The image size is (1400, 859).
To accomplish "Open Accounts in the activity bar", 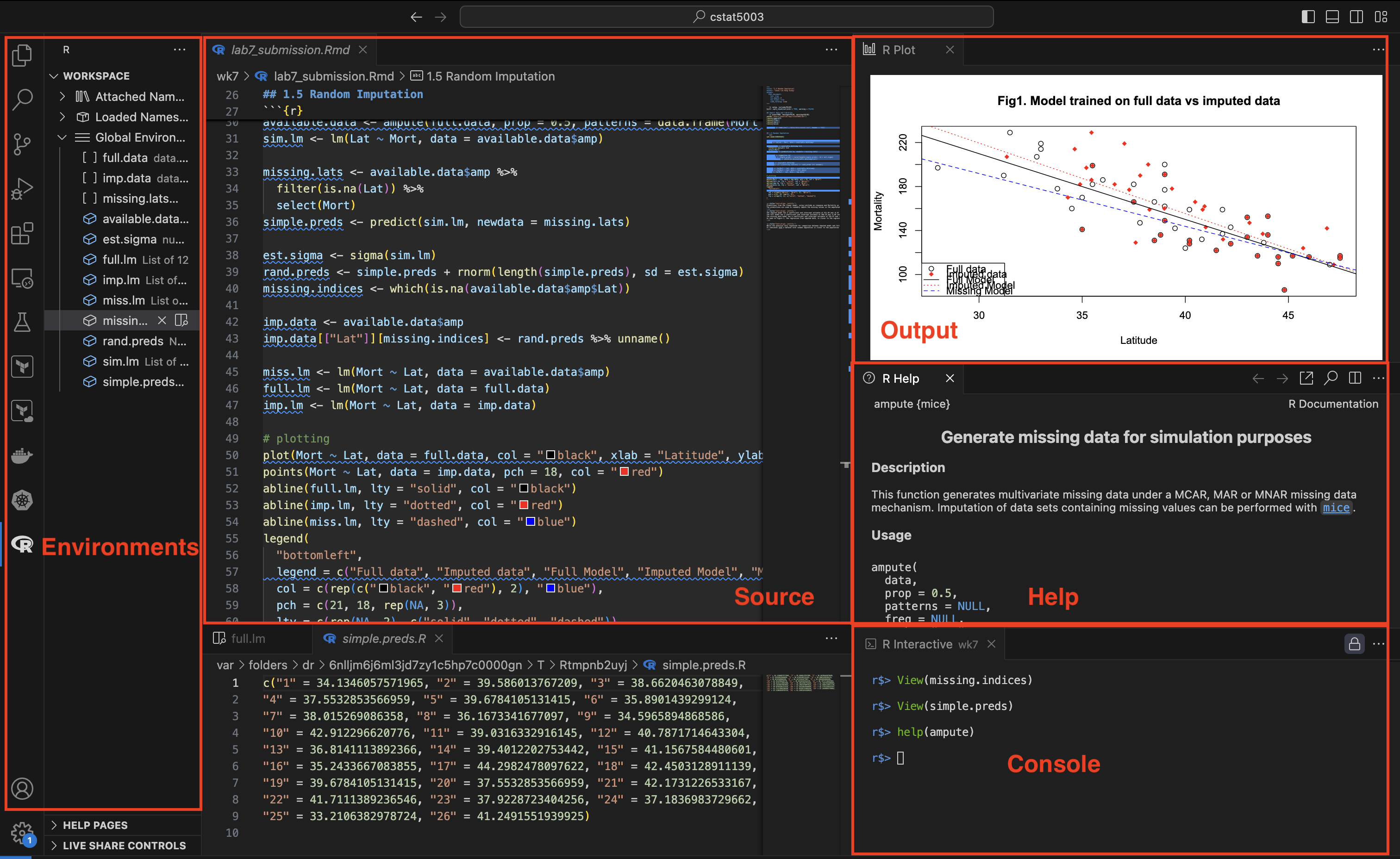I will point(22,789).
